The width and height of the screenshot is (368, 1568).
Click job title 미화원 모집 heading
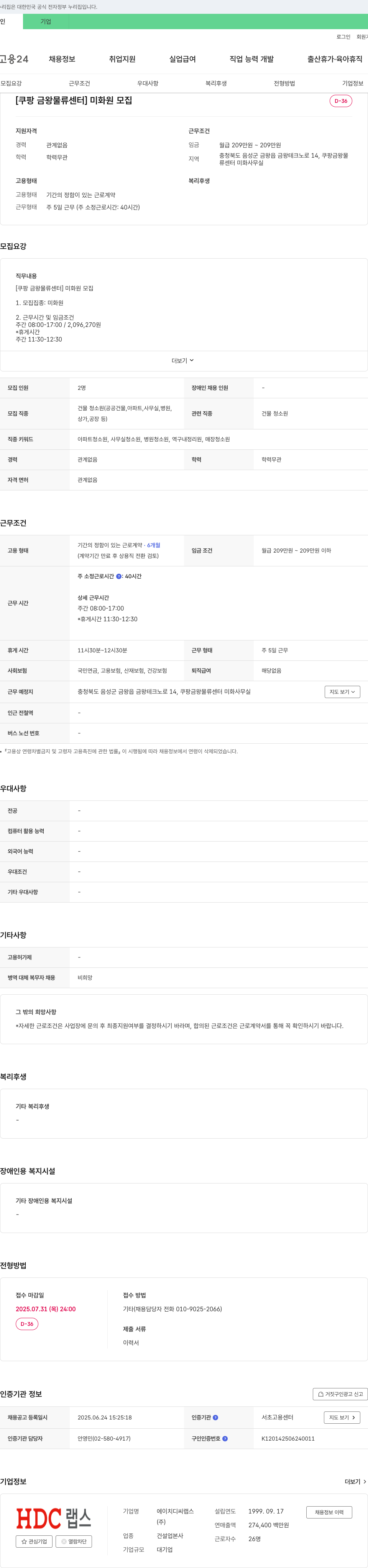click(x=74, y=101)
